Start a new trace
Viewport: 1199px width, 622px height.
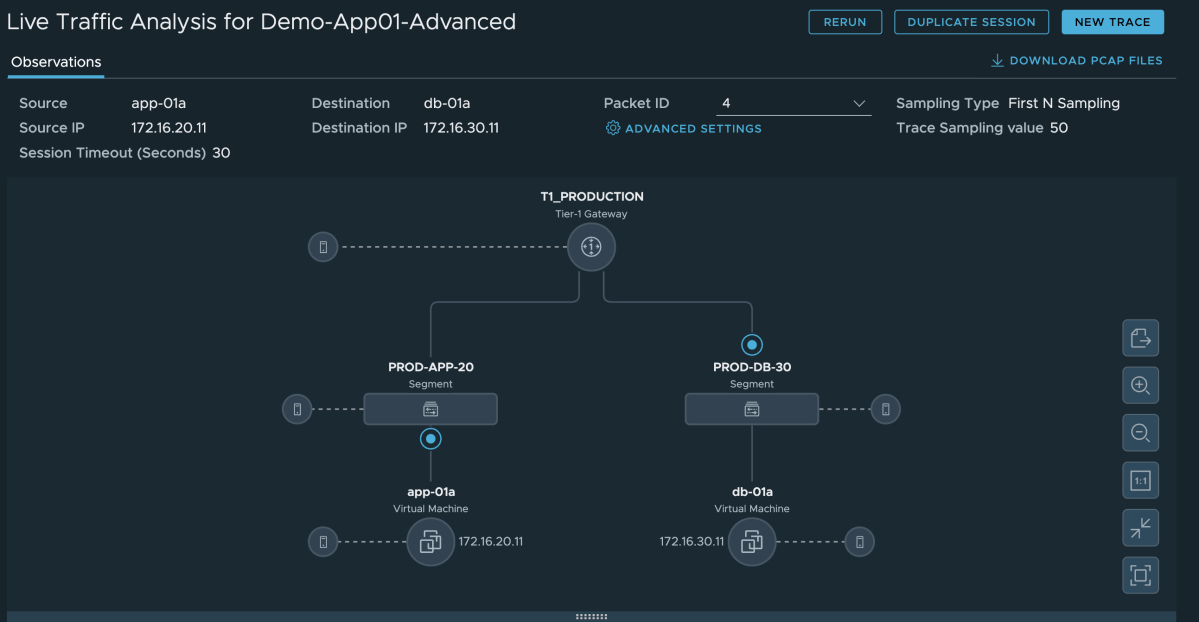tap(1112, 21)
